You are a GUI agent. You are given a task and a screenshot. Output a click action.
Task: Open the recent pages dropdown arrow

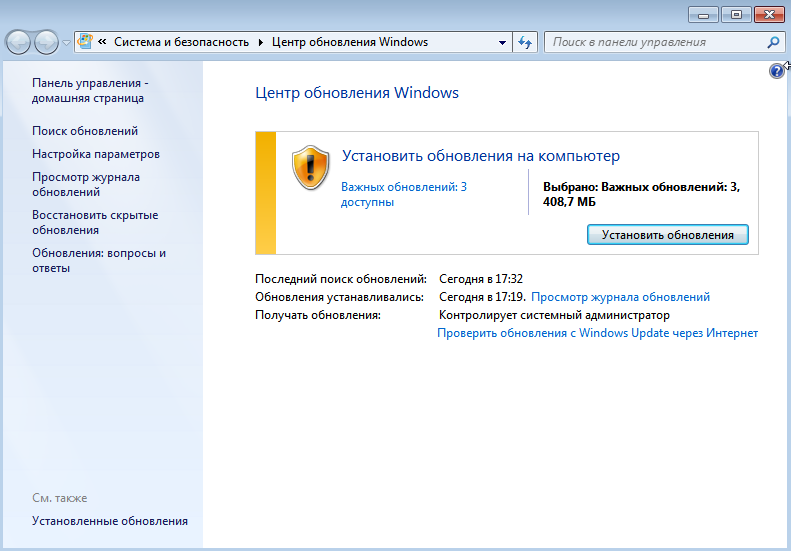[x=66, y=43]
